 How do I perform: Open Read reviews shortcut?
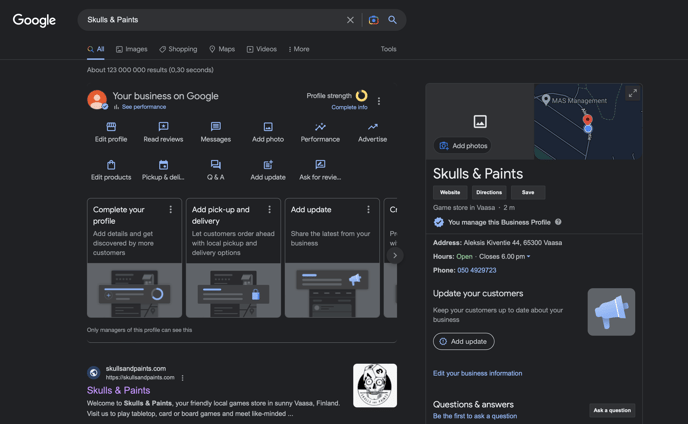[x=163, y=133]
